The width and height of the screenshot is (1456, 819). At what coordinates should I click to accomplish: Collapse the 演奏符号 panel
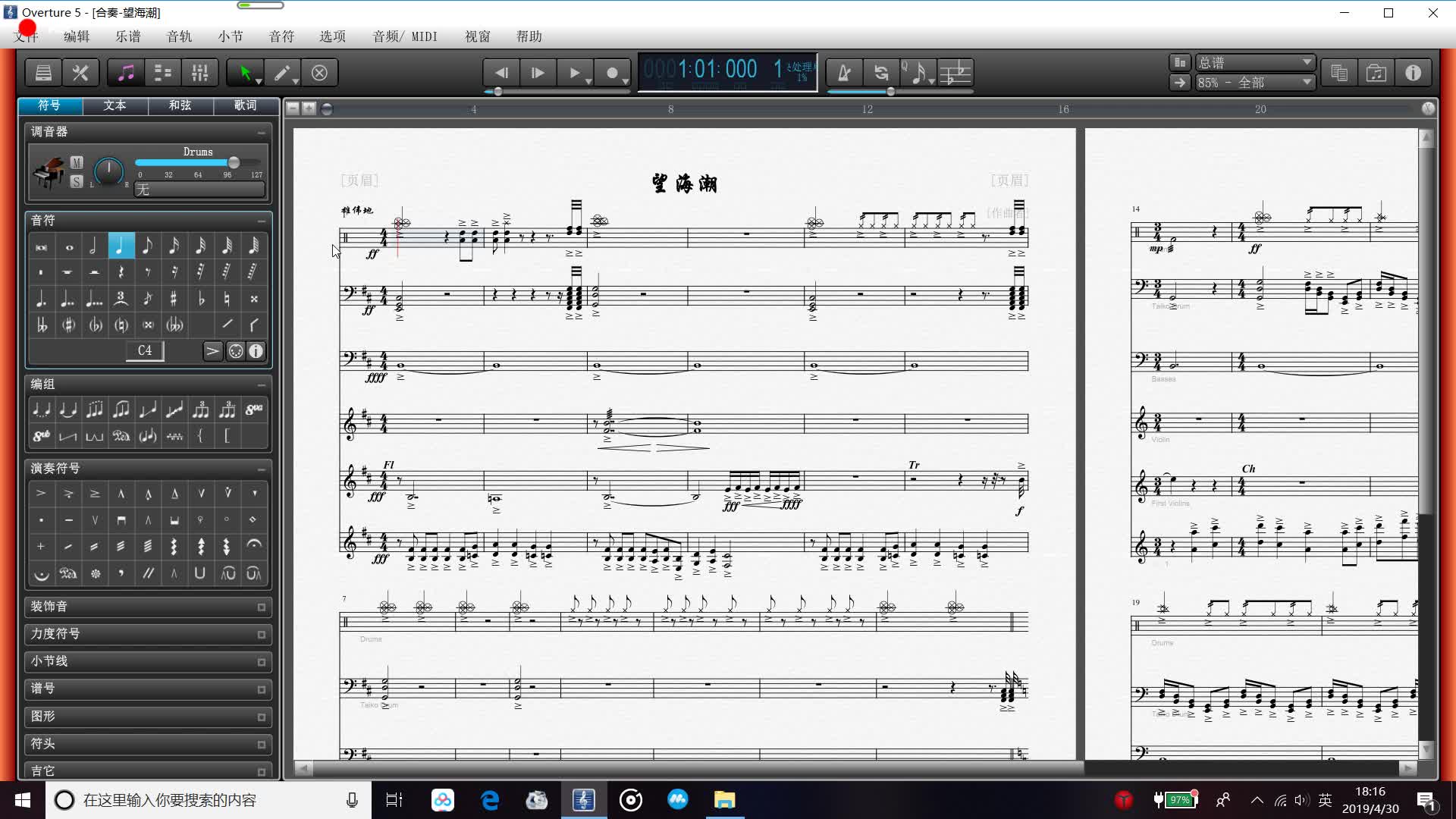coord(261,469)
